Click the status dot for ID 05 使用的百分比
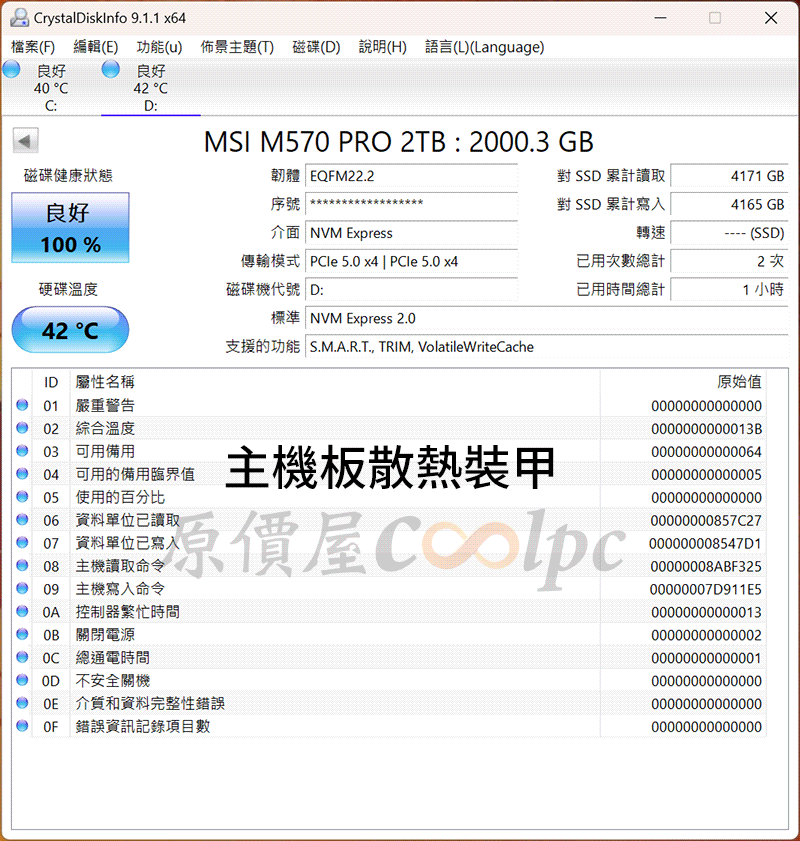The width and height of the screenshot is (800, 841). coord(22,497)
